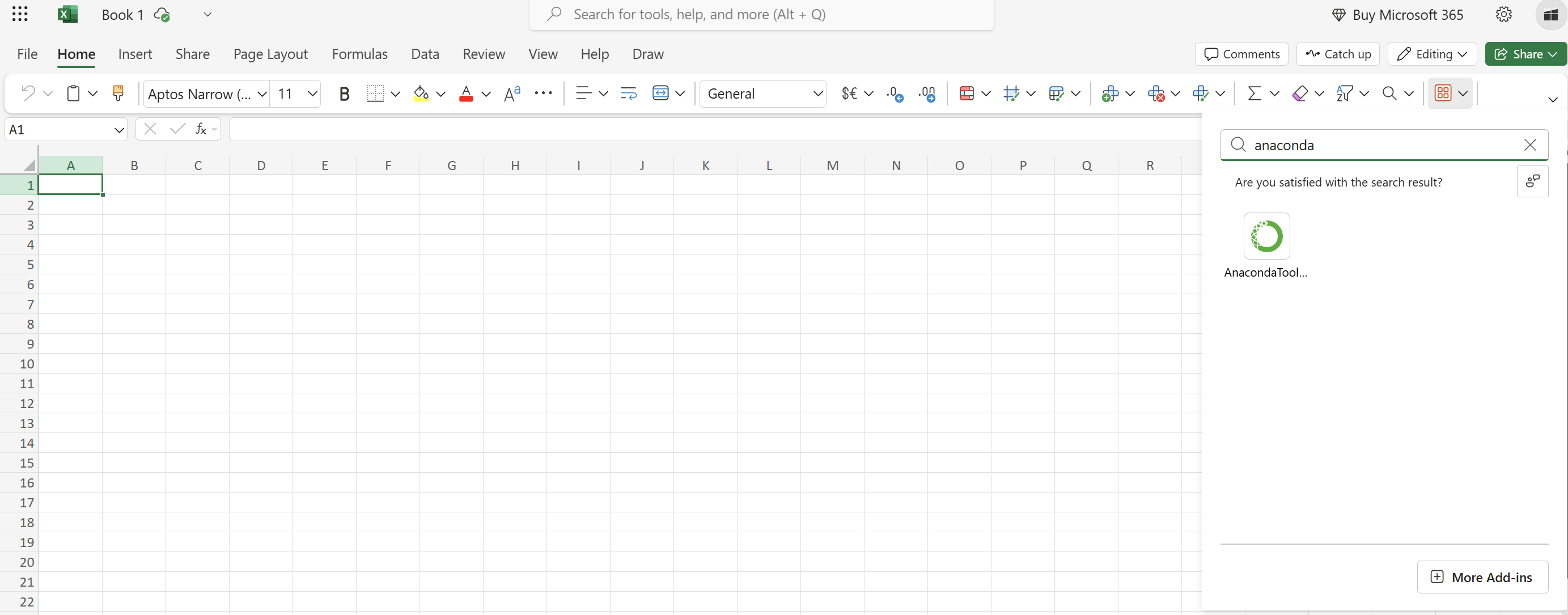The height and width of the screenshot is (615, 1568).
Task: Click Find and Select magnifier icon
Action: (1389, 93)
